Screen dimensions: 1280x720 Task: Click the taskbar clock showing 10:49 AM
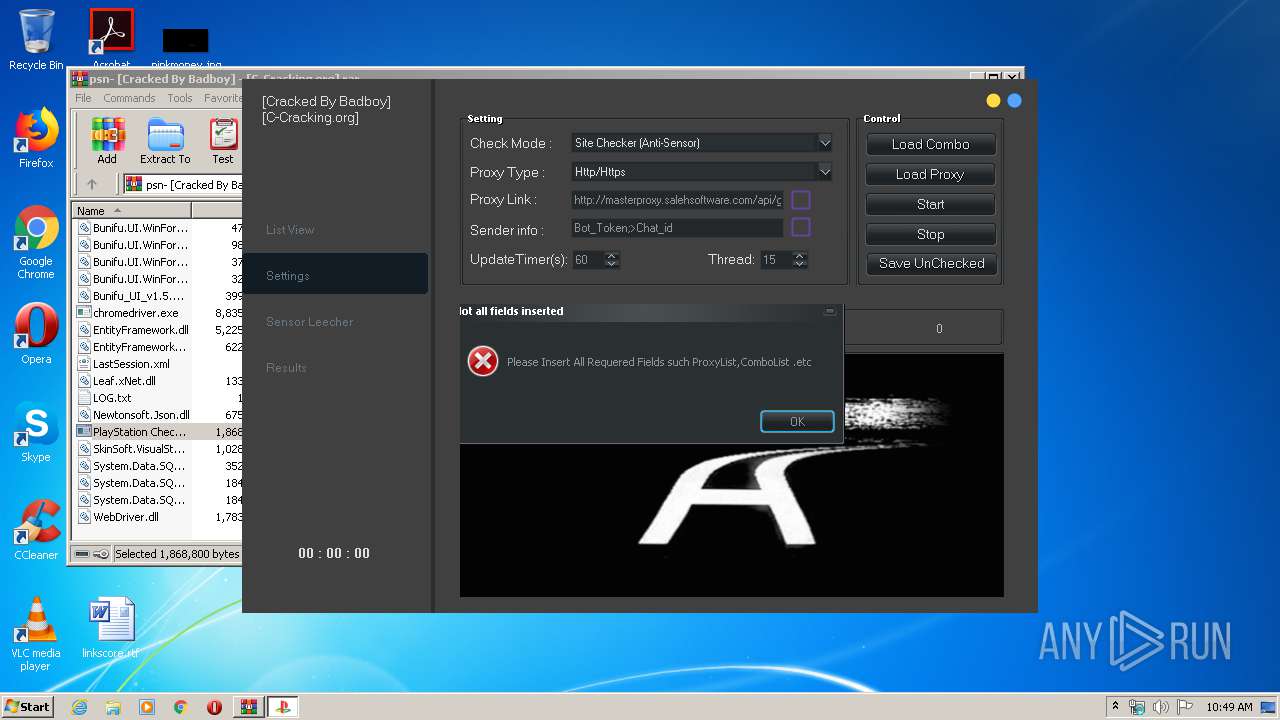pyautogui.click(x=1229, y=707)
